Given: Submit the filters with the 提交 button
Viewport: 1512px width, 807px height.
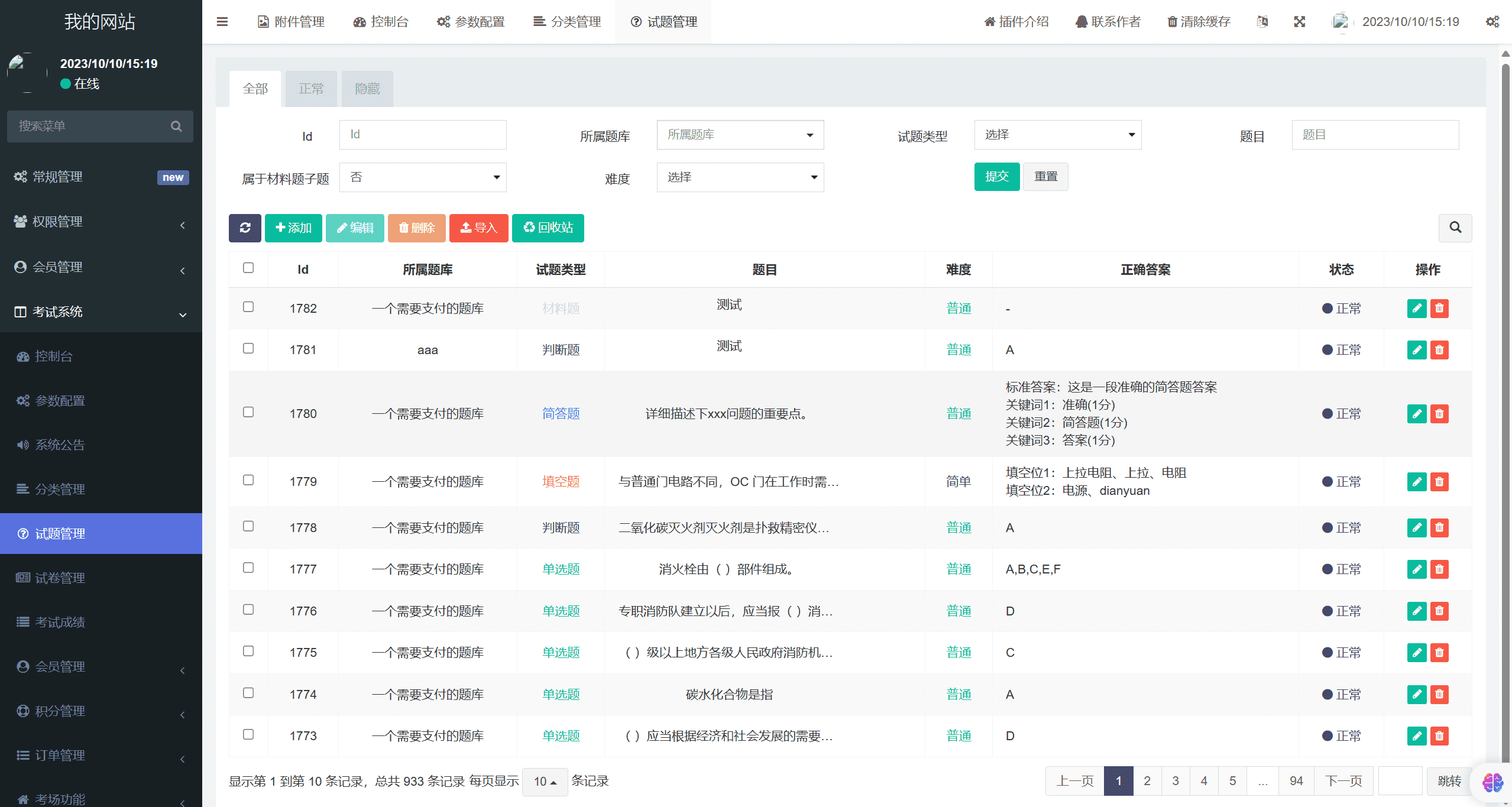Looking at the screenshot, I should click(x=996, y=176).
